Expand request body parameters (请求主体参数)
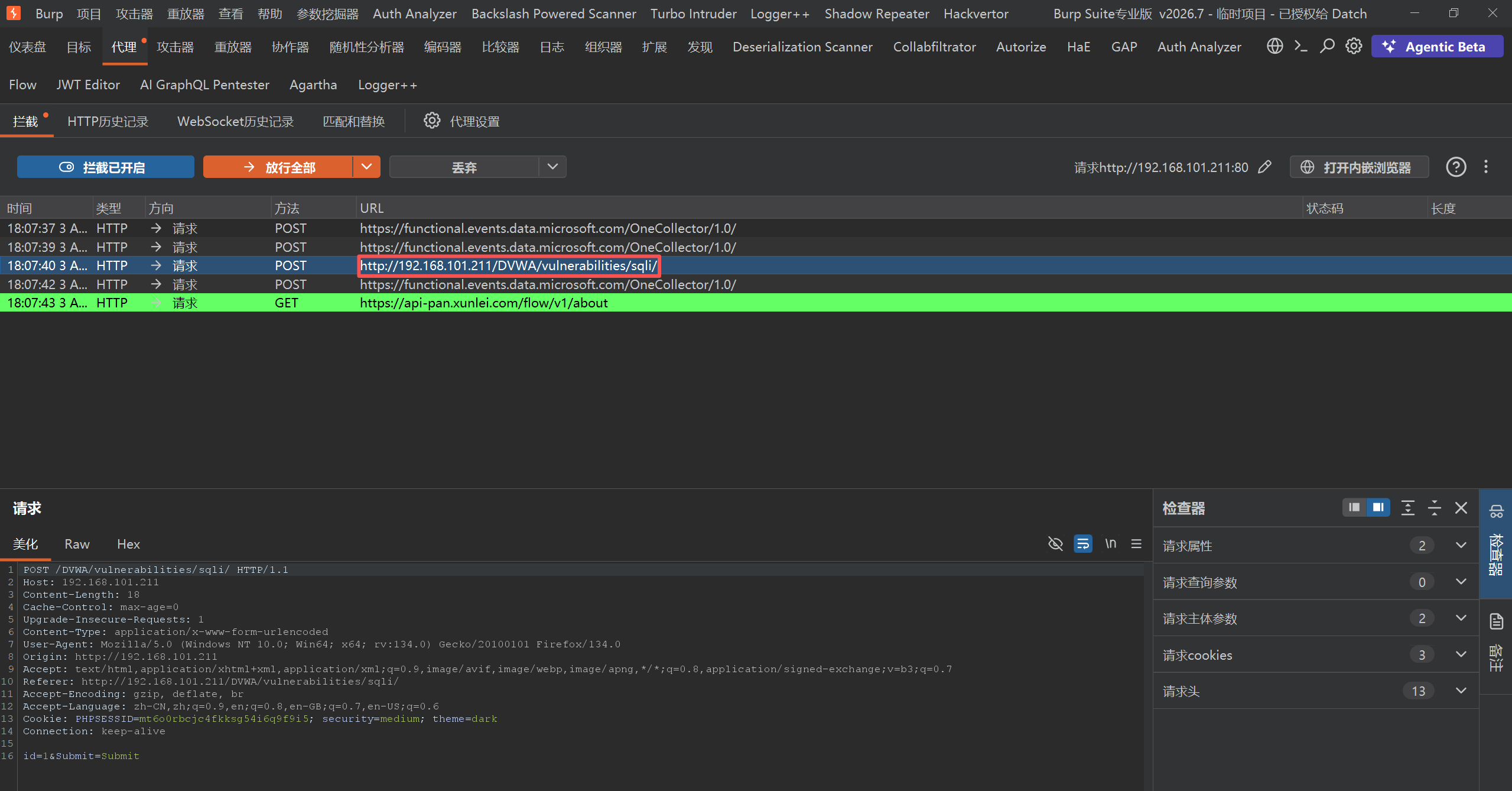Image resolution: width=1512 pixels, height=791 pixels. click(x=1316, y=618)
